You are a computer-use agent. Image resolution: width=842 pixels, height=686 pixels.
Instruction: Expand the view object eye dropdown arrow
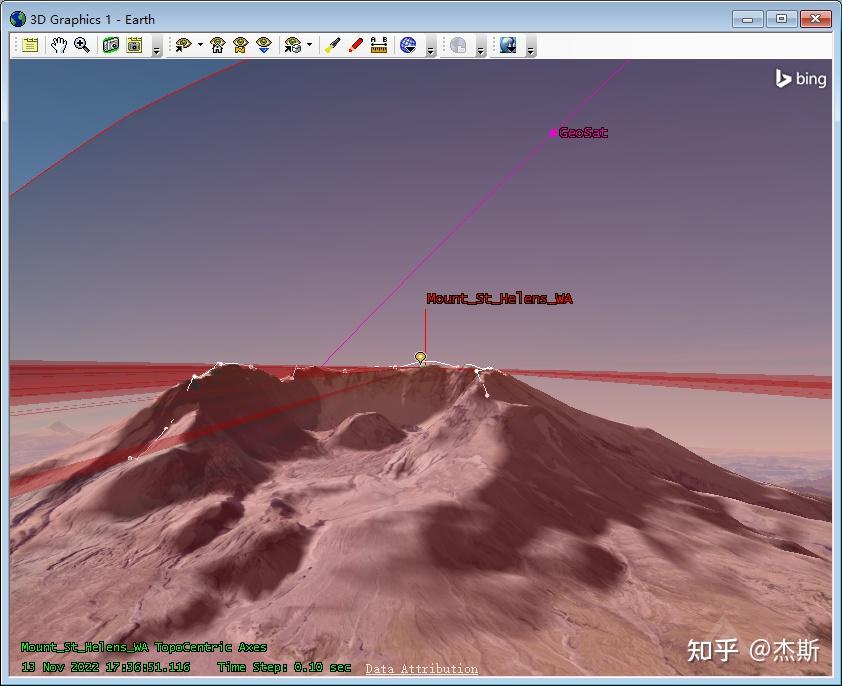[309, 45]
